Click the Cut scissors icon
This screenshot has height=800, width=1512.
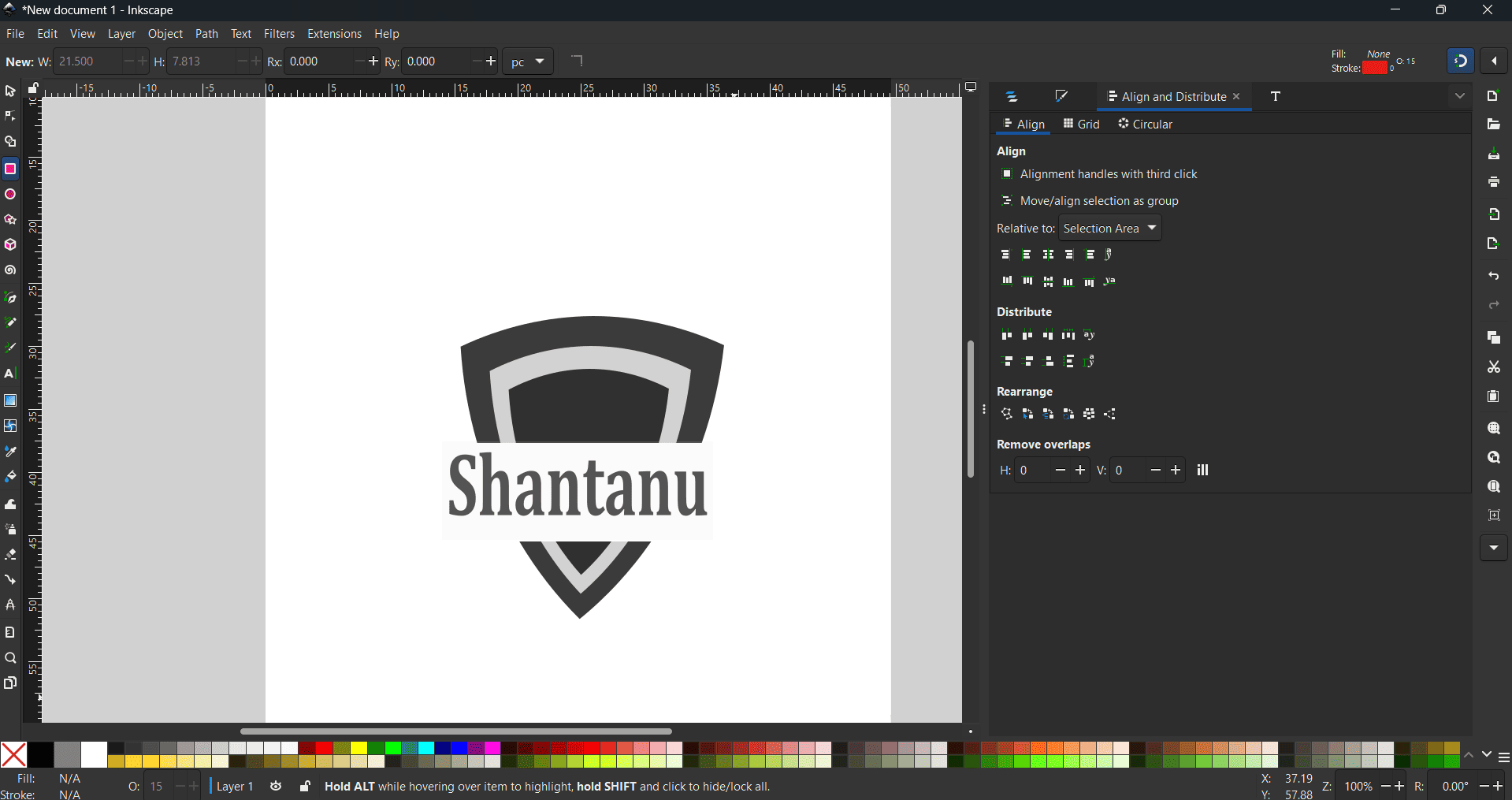click(x=1494, y=367)
